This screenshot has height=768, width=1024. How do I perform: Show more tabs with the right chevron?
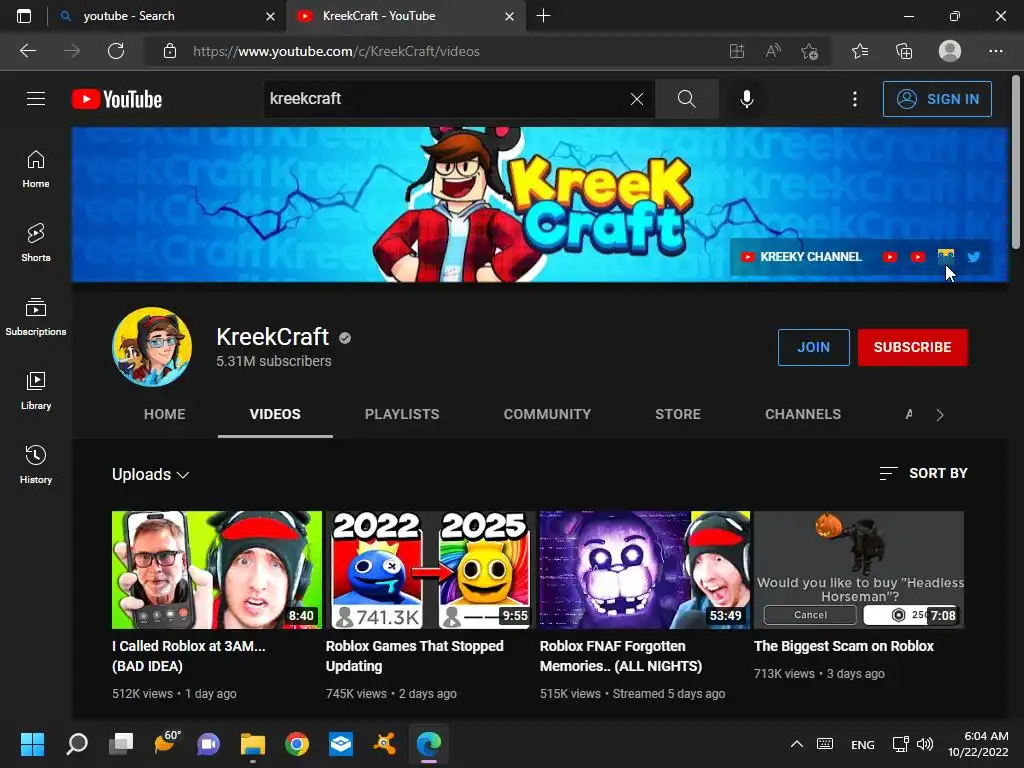tap(940, 415)
